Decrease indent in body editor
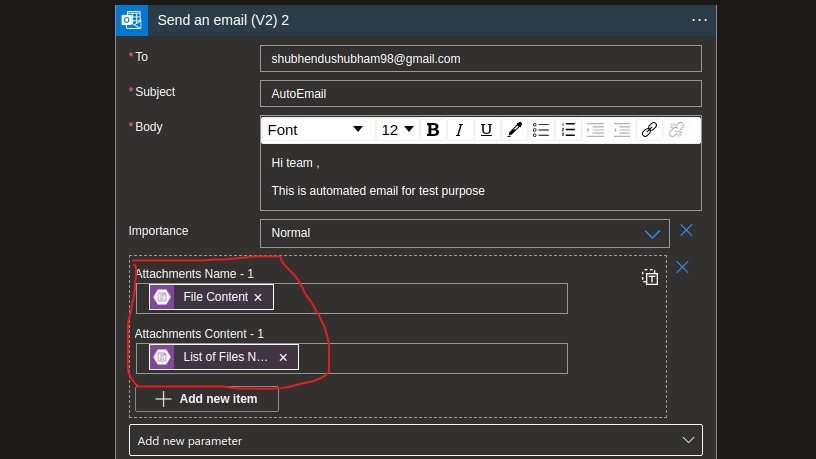This screenshot has height=459, width=816. pyautogui.click(x=622, y=130)
